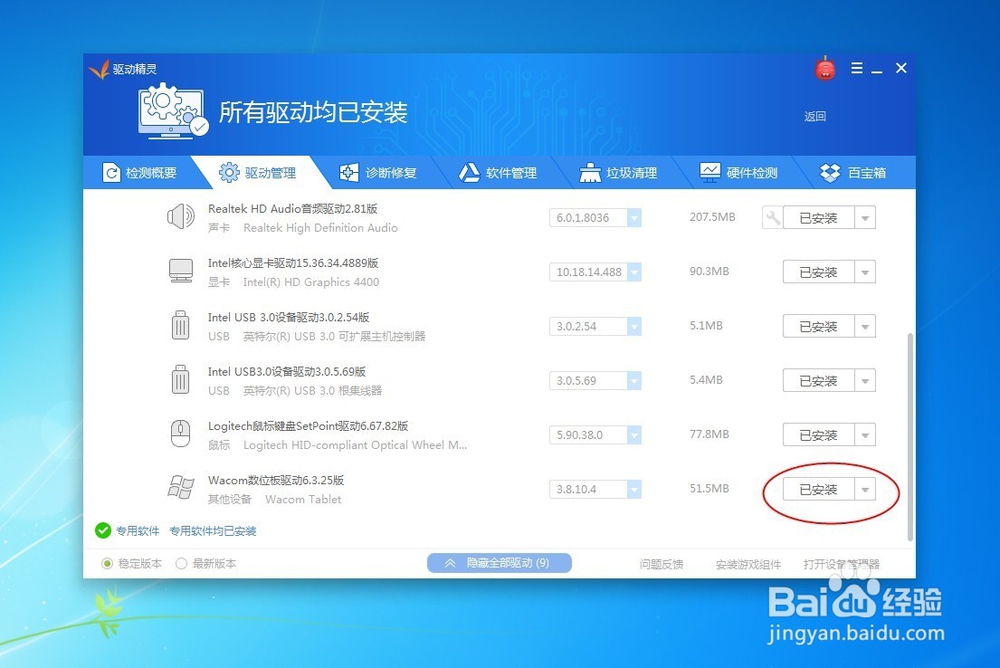Viewport: 1000px width, 668px height.
Task: Open version dropdown 3.0.5.69
Action: coord(634,381)
